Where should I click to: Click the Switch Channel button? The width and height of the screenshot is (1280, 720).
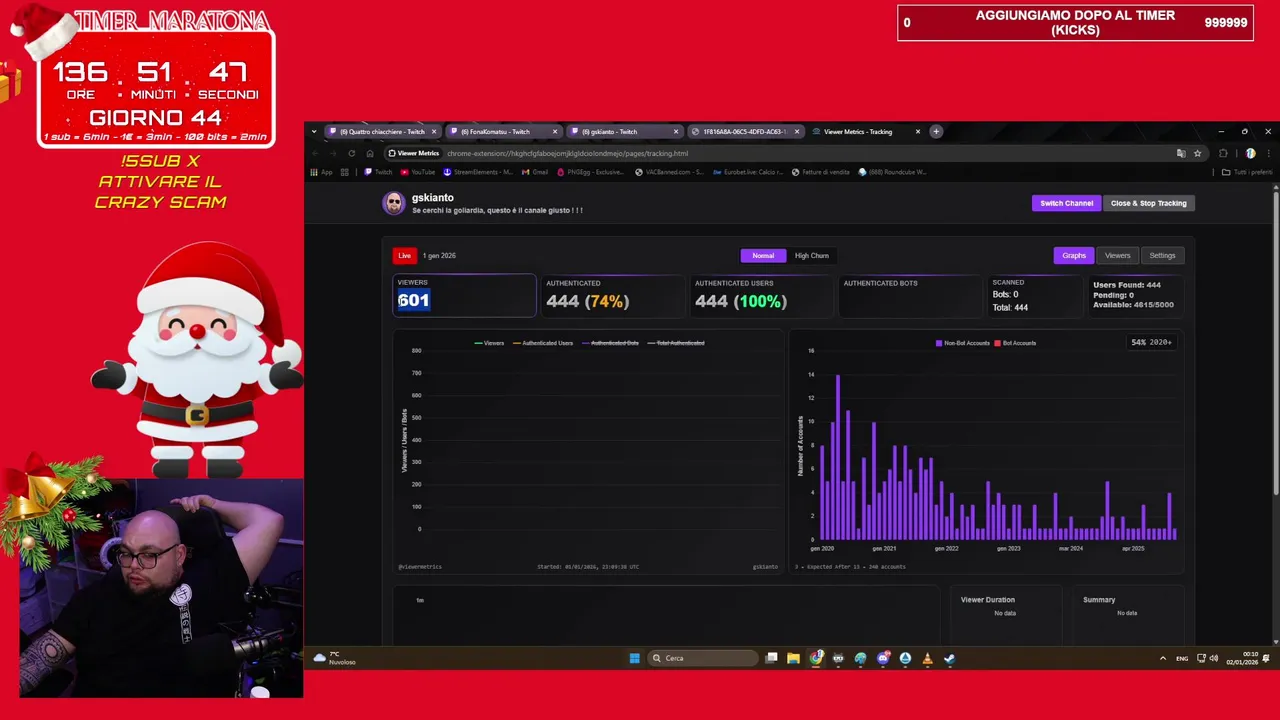click(1066, 203)
